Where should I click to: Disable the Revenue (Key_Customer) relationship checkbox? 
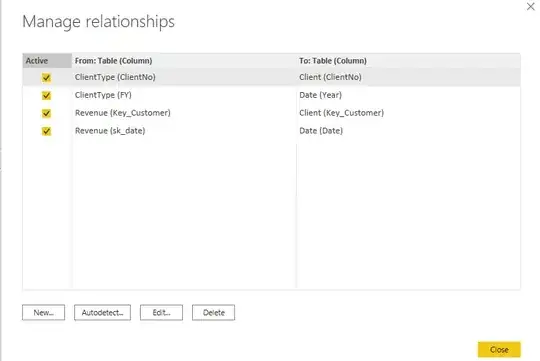coord(46,113)
